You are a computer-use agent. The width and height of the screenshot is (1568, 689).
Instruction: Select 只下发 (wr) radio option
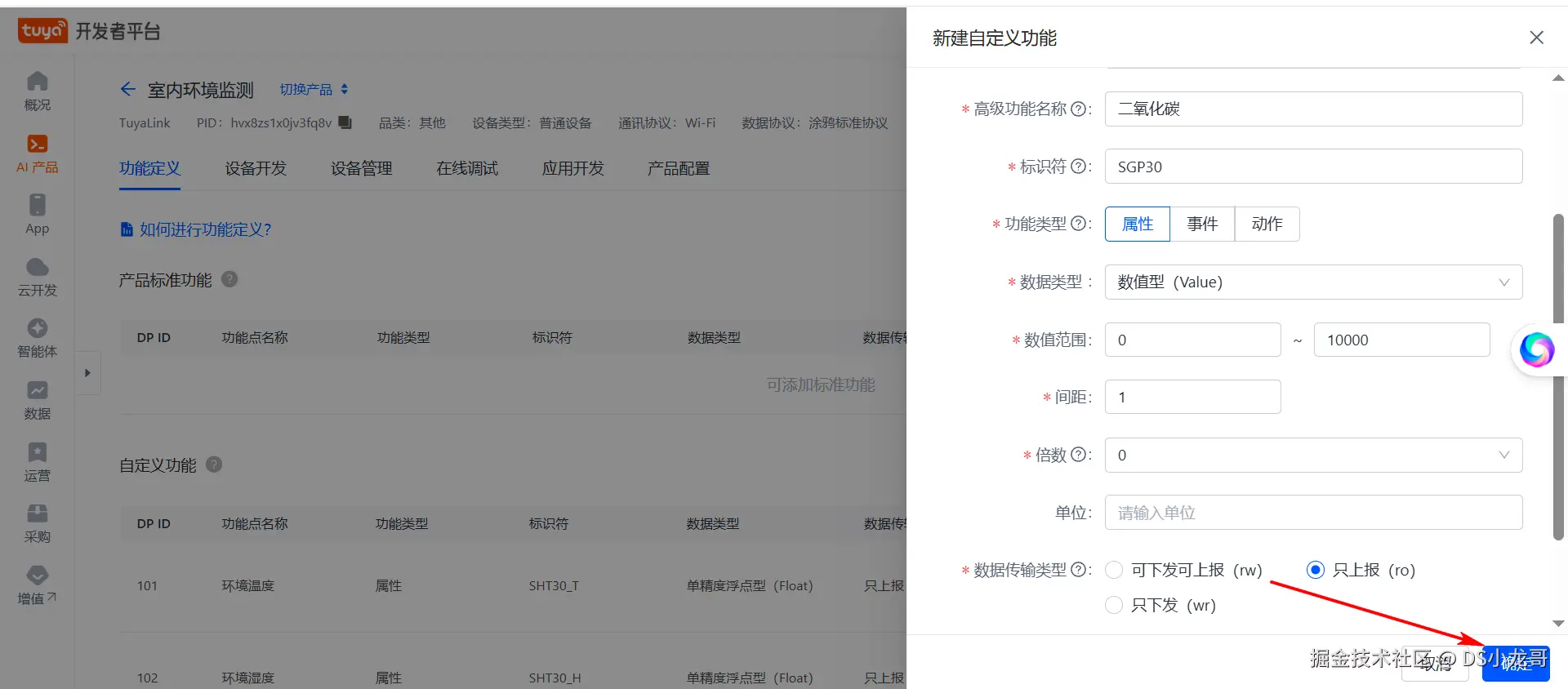(x=1114, y=605)
